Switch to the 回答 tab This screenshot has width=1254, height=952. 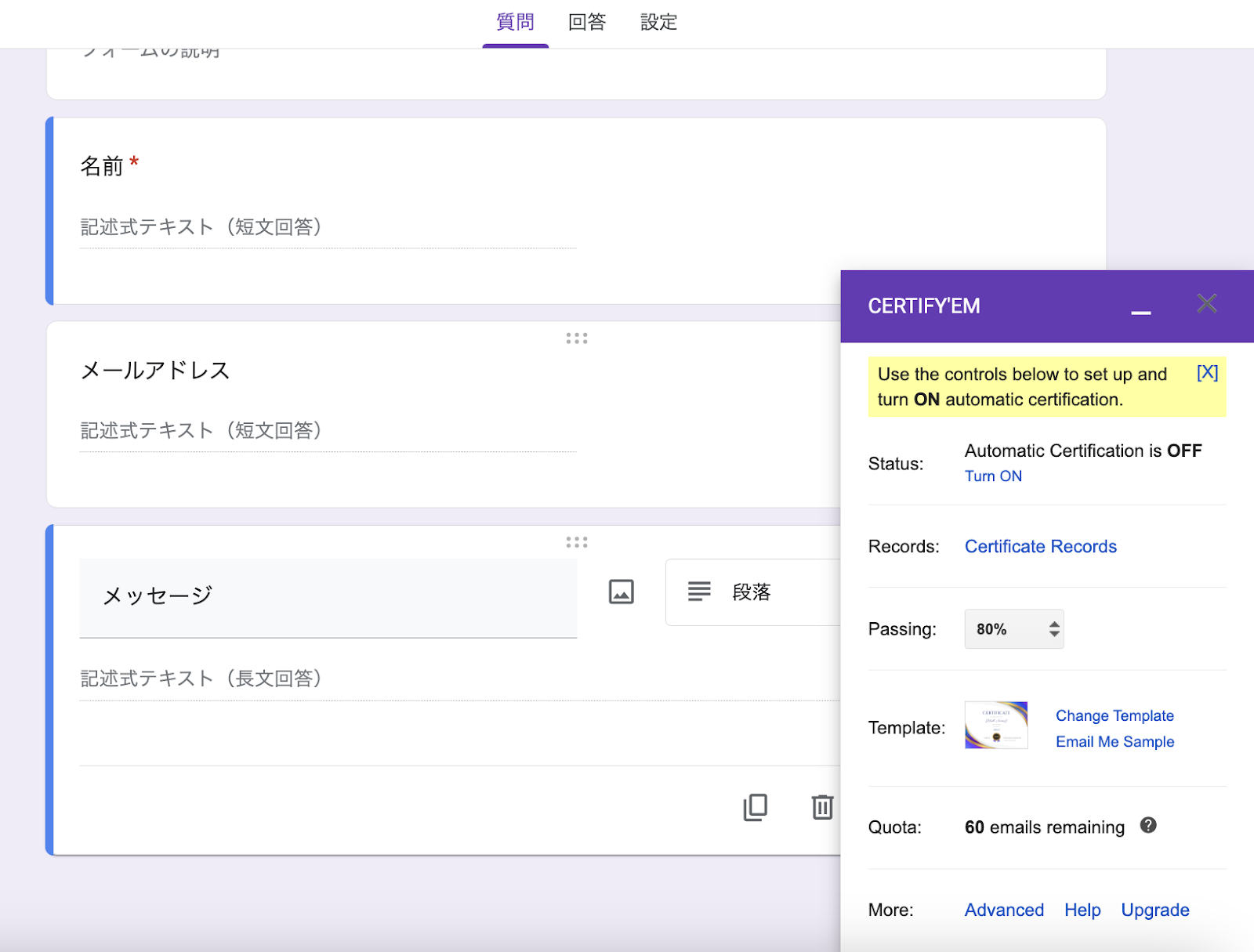click(587, 23)
